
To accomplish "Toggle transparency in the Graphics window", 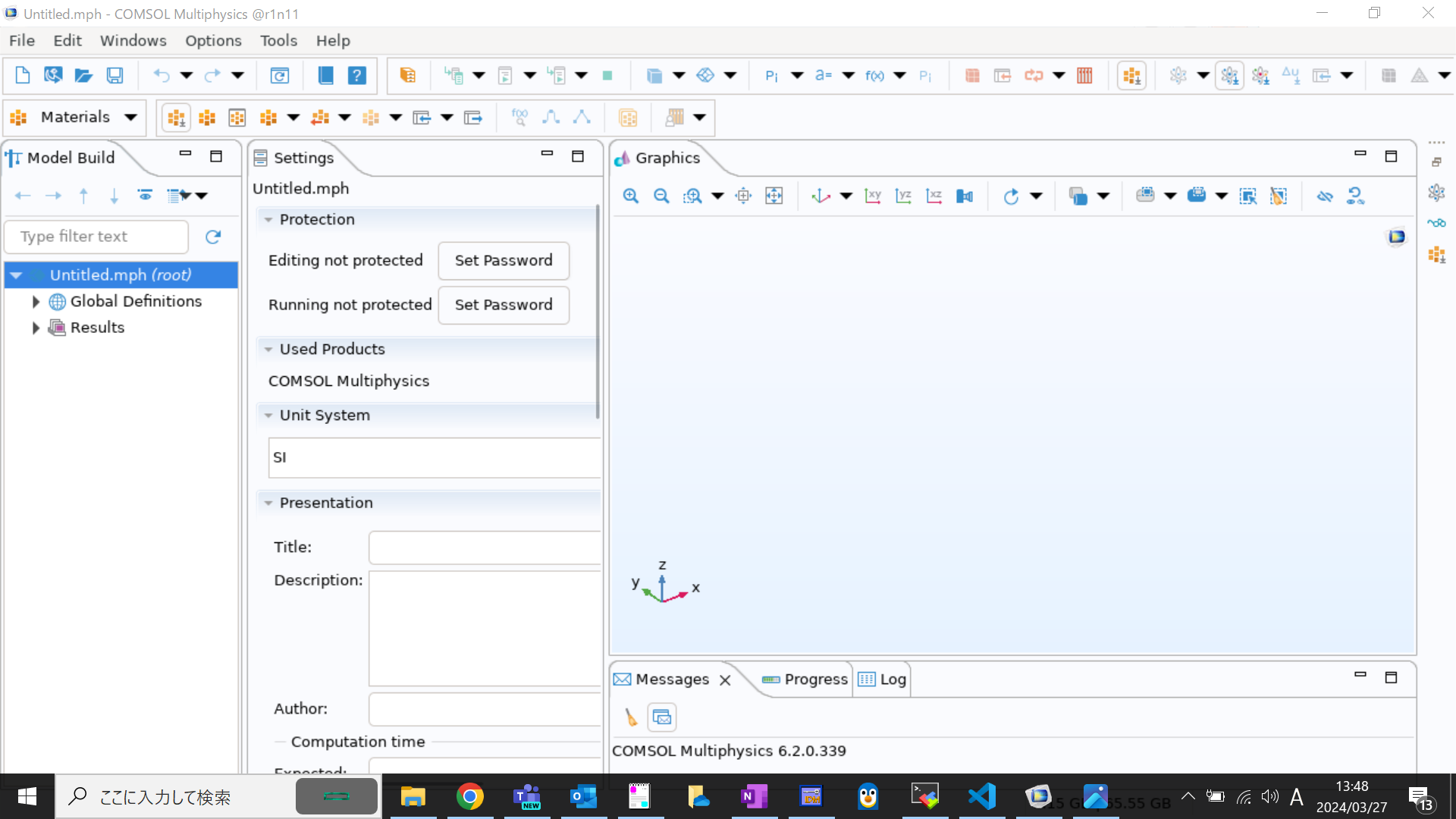I will pyautogui.click(x=1080, y=196).
